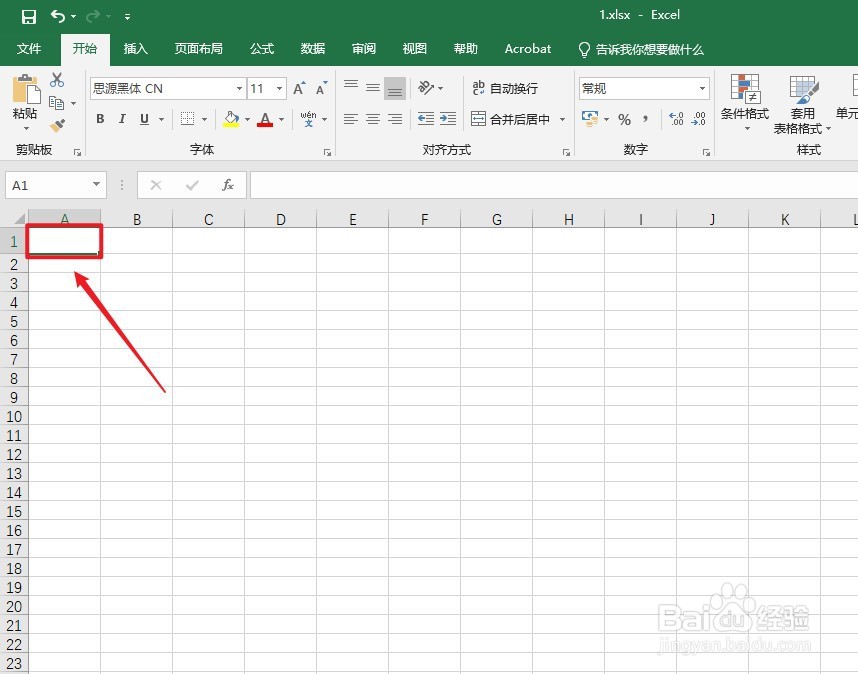
Task: Click the Decrease Decimal icon
Action: click(x=698, y=119)
